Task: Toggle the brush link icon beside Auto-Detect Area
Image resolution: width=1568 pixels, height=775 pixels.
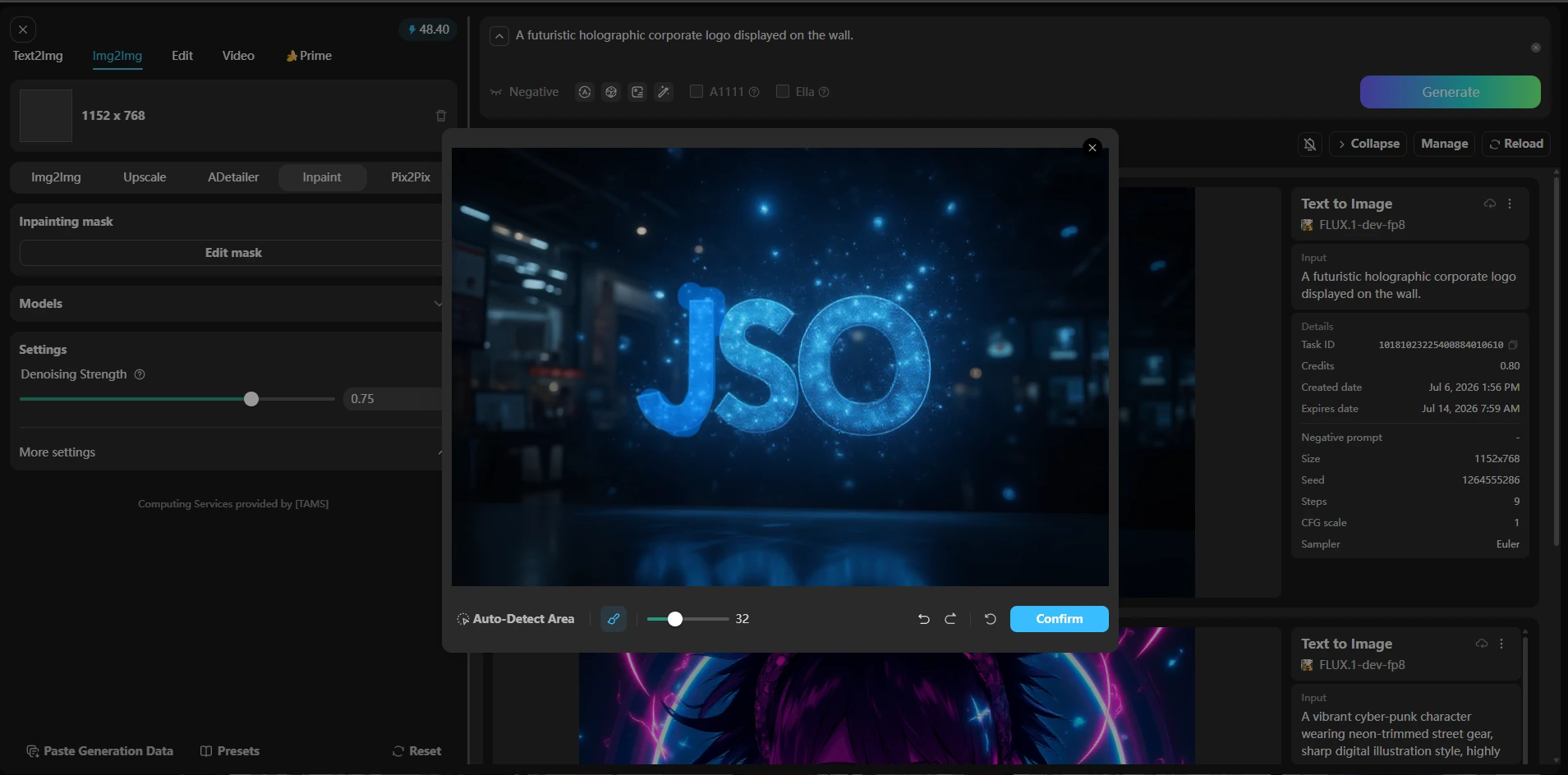Action: coord(614,619)
